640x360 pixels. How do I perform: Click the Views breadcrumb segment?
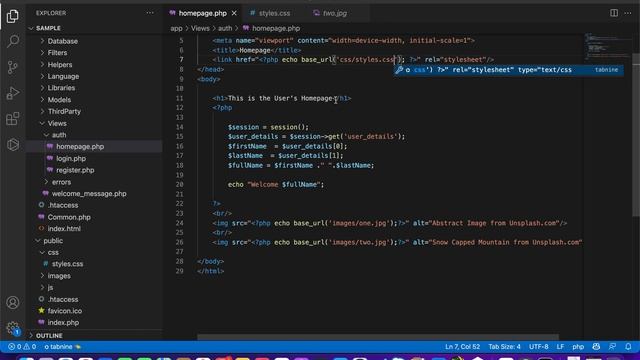[x=200, y=28]
